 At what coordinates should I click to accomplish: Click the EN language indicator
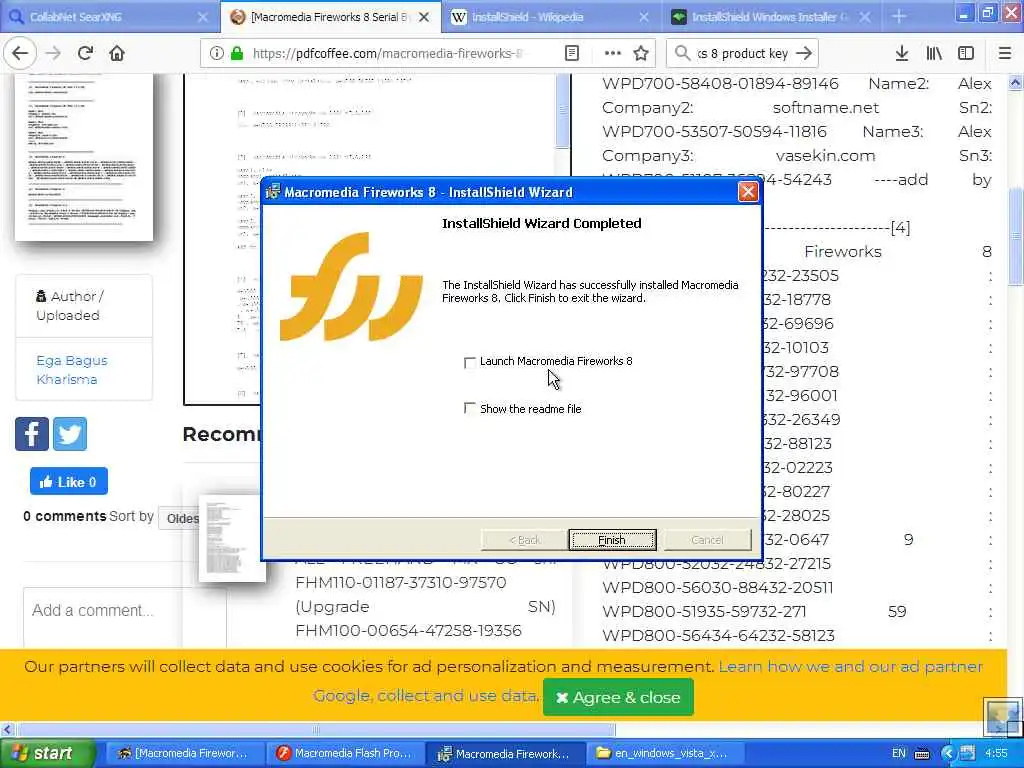click(899, 754)
